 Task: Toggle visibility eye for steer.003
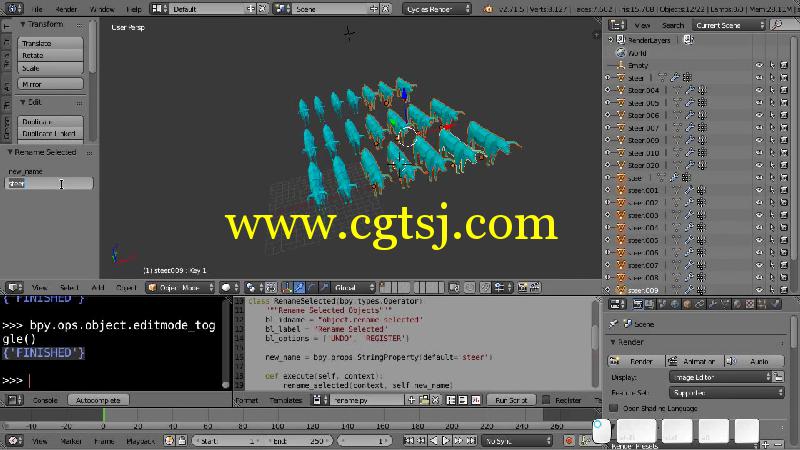click(x=759, y=215)
